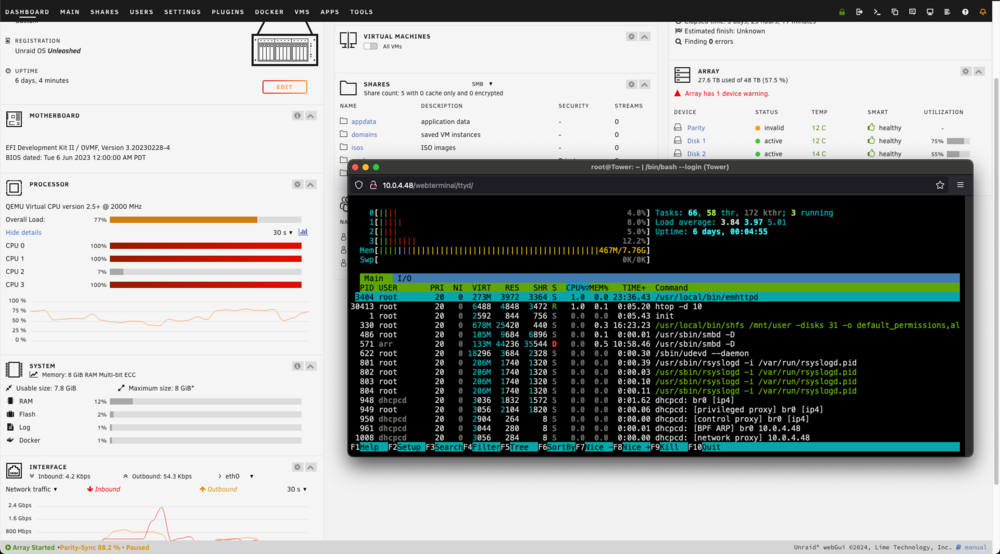
Task: Open processor 30 s interval dropdown
Action: click(283, 233)
